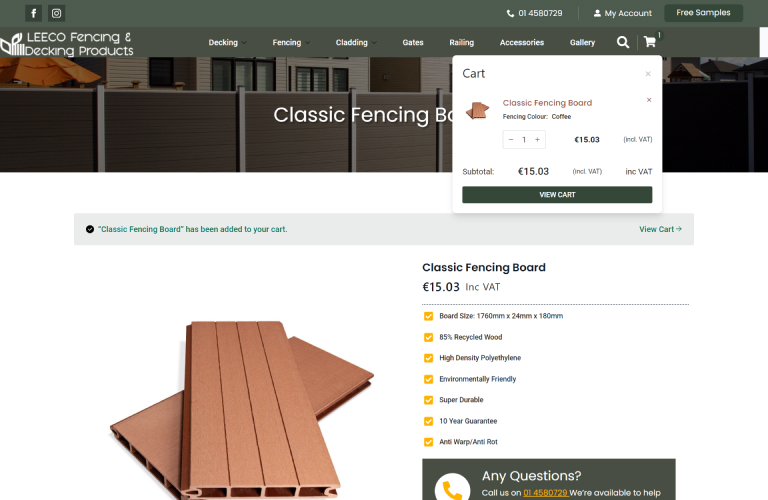The width and height of the screenshot is (768, 500).
Task: Open My Account link
Action: 623,13
